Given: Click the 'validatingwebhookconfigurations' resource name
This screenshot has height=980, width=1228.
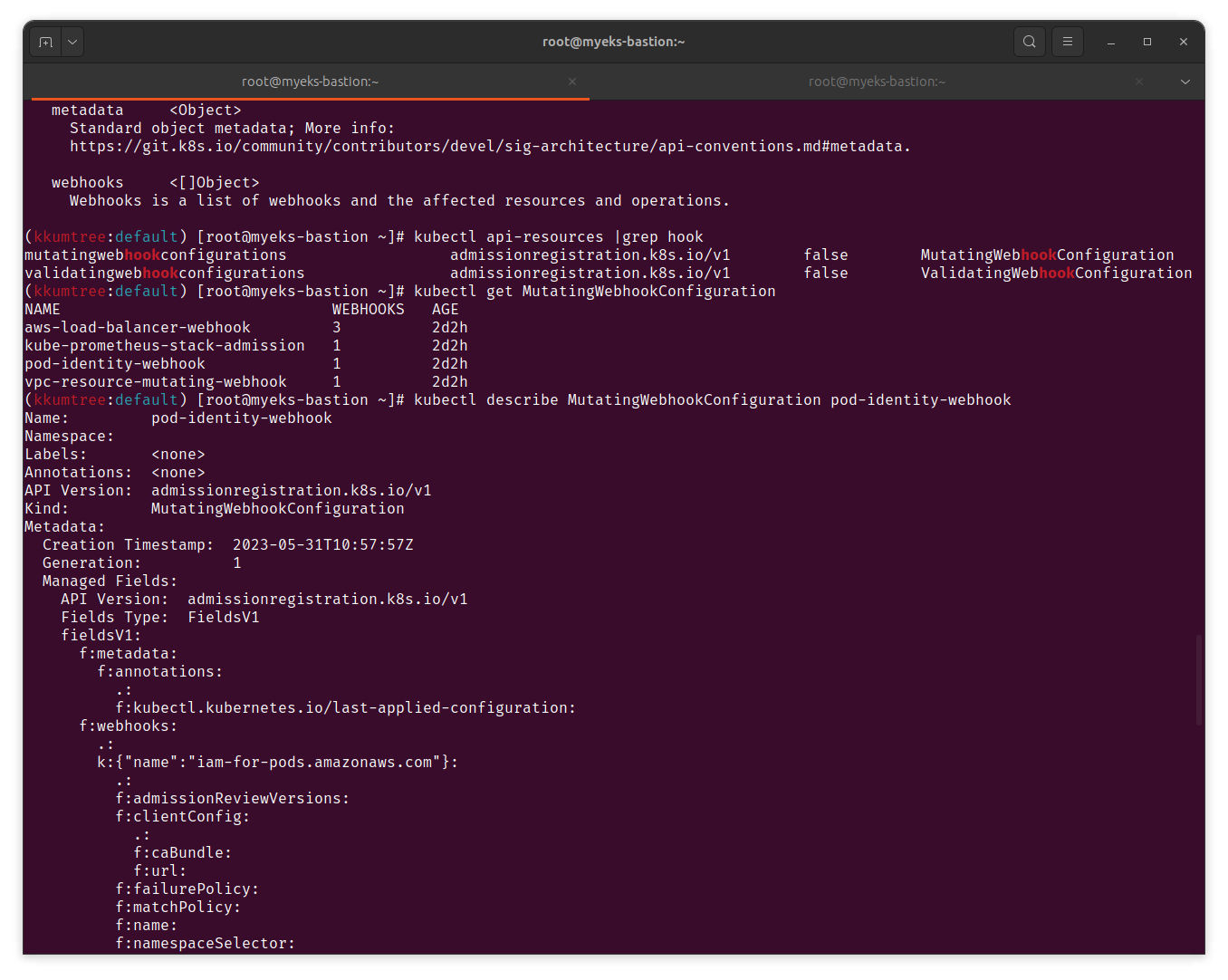Looking at the screenshot, I should point(165,274).
